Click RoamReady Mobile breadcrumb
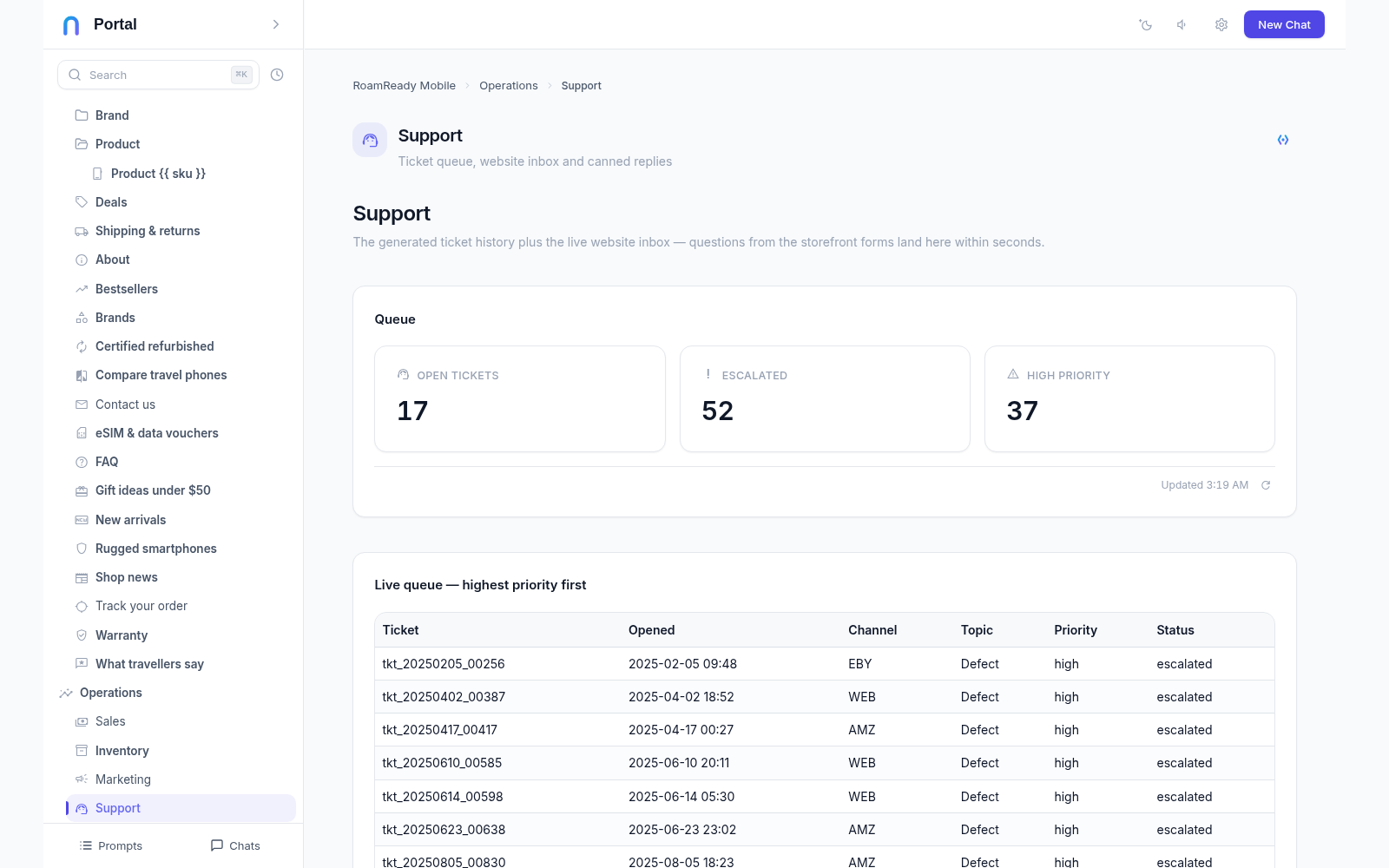Viewport: 1389px width, 868px height. click(405, 86)
